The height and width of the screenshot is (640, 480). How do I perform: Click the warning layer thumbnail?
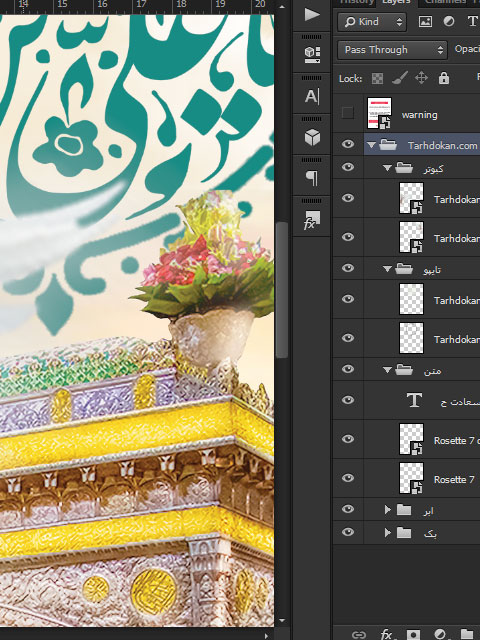tap(379, 113)
